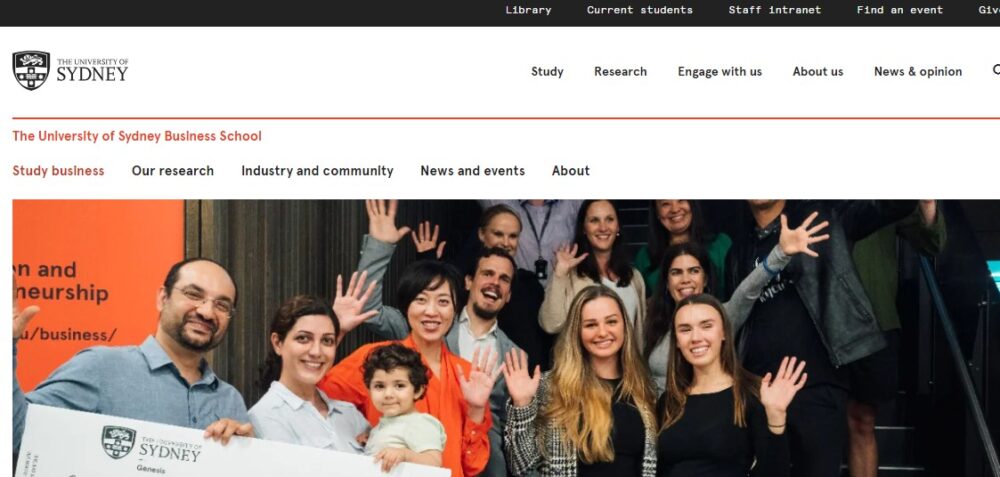Select the Study business tab

(x=58, y=171)
